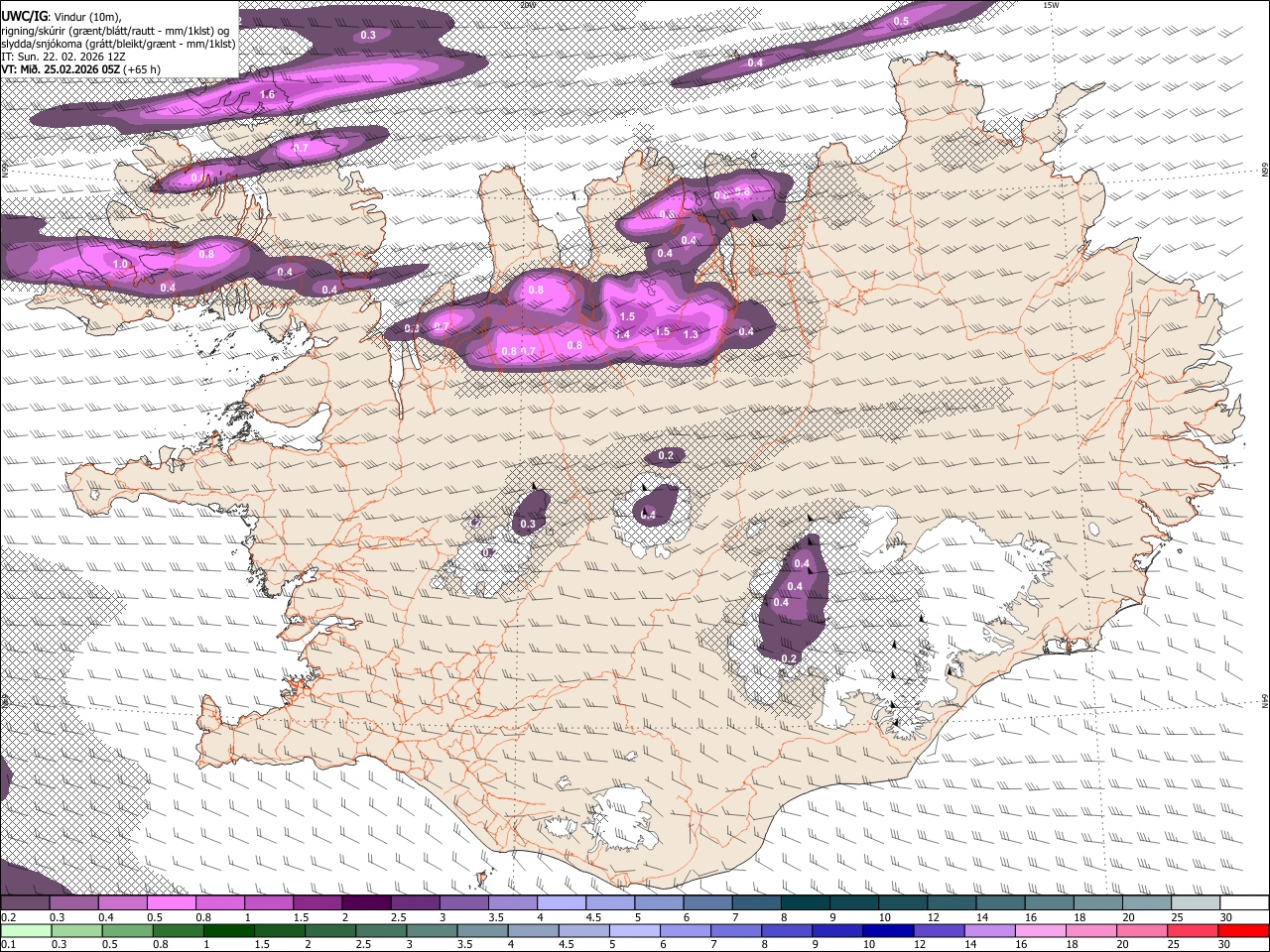The image size is (1270, 952).
Task: Click the "IT: Sun. 22. 02. 2026 12Z" line
Action: 63,57
